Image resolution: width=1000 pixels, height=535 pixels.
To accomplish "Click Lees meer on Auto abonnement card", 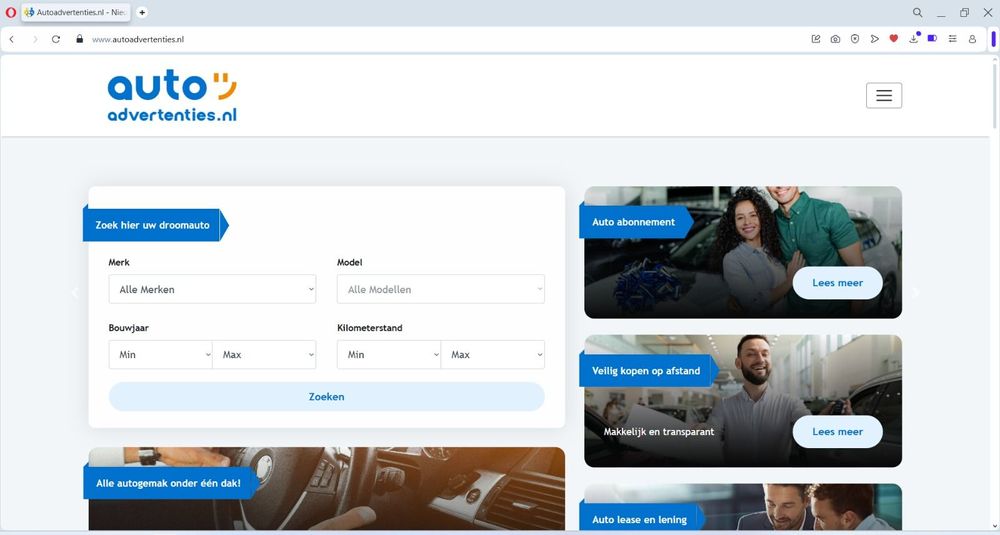I will [x=837, y=283].
